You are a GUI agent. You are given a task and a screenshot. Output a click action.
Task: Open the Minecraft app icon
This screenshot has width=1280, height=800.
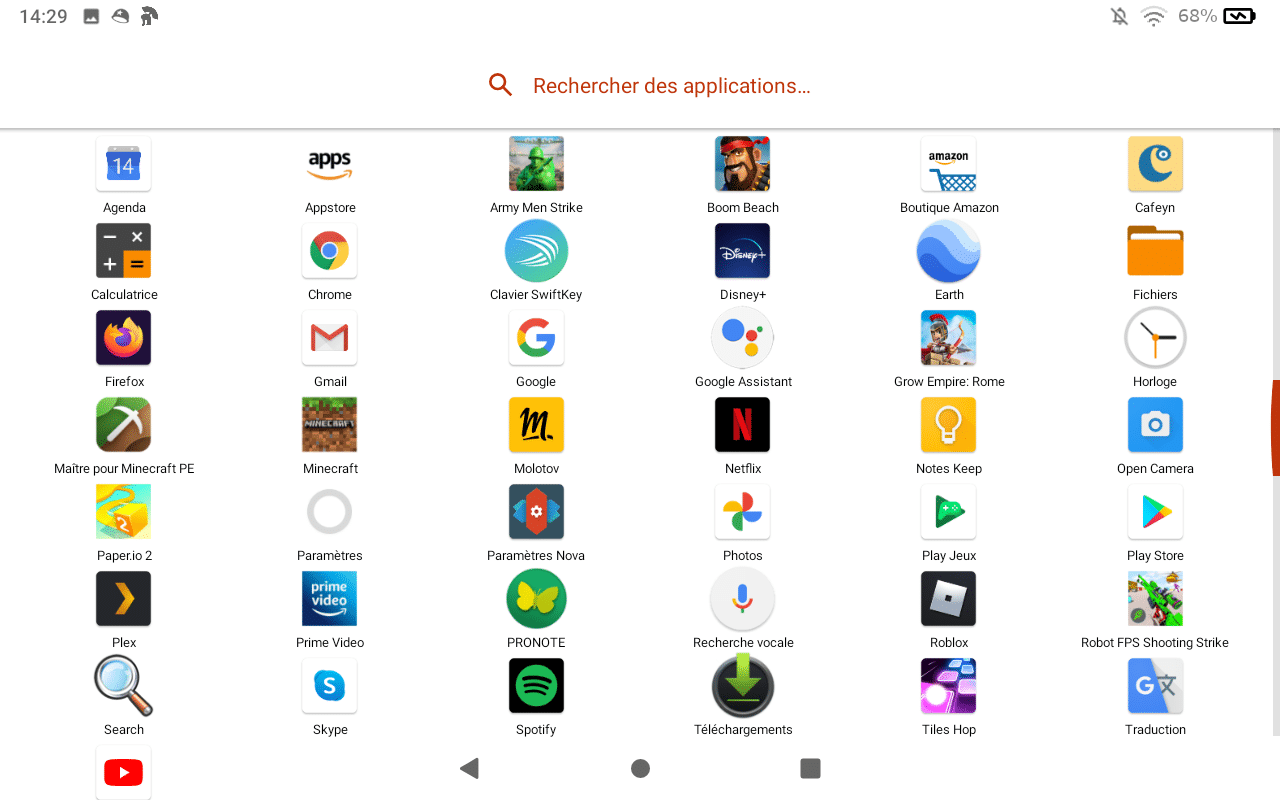pos(330,425)
